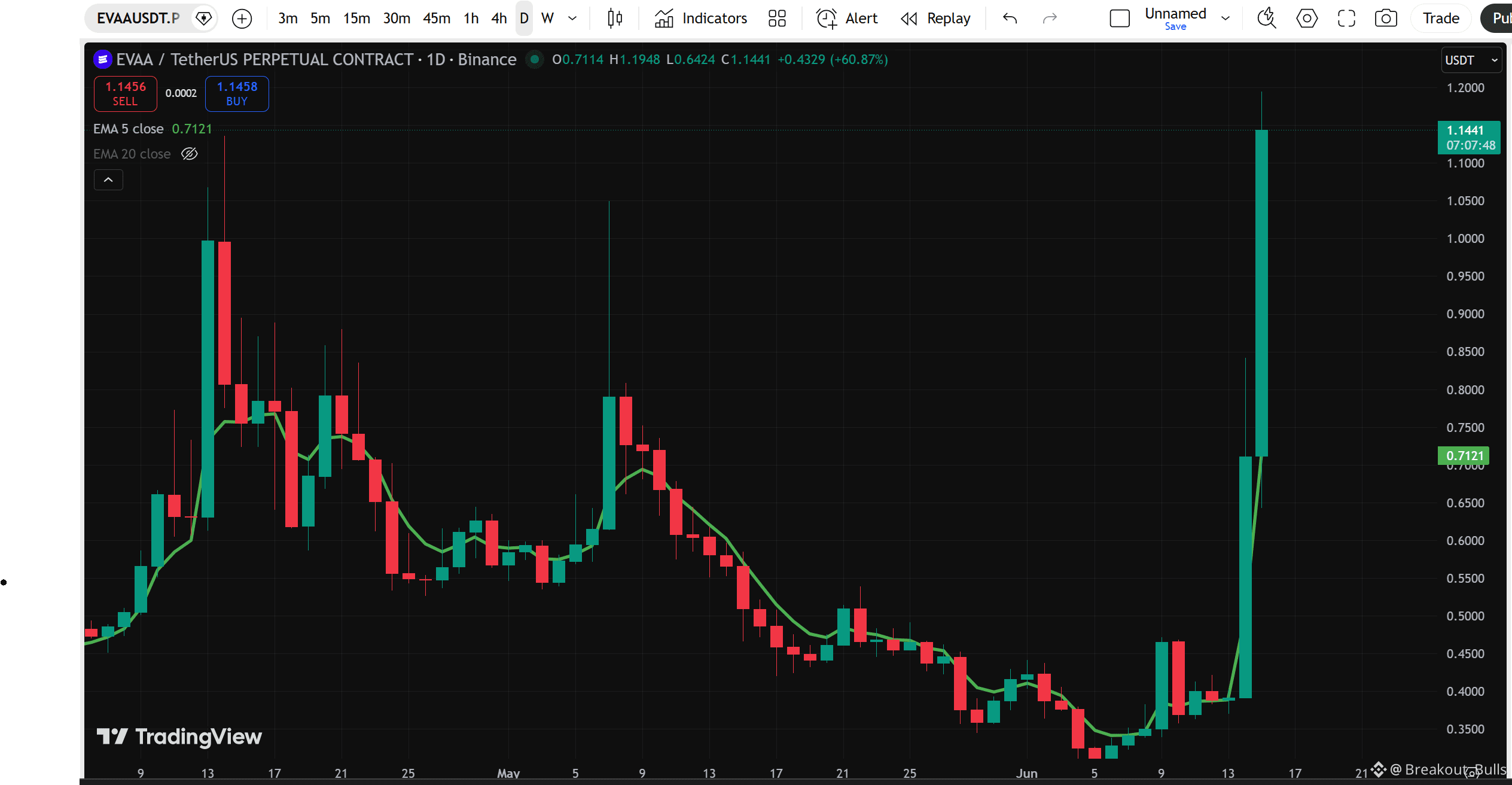Image resolution: width=1512 pixels, height=785 pixels.
Task: Open chart settings hexagon icon
Action: click(x=1307, y=19)
